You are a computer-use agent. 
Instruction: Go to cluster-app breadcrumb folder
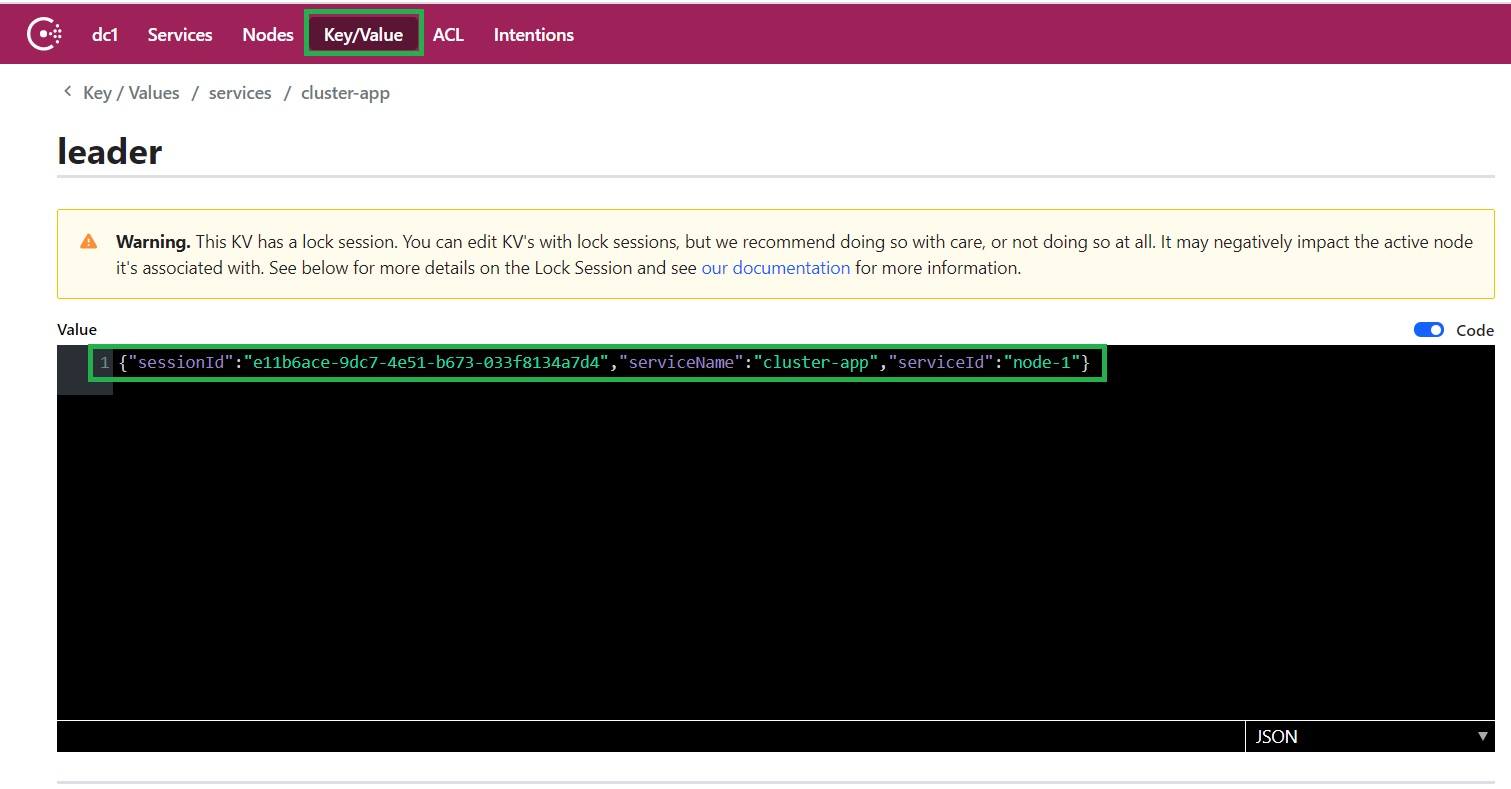pyautogui.click(x=345, y=93)
